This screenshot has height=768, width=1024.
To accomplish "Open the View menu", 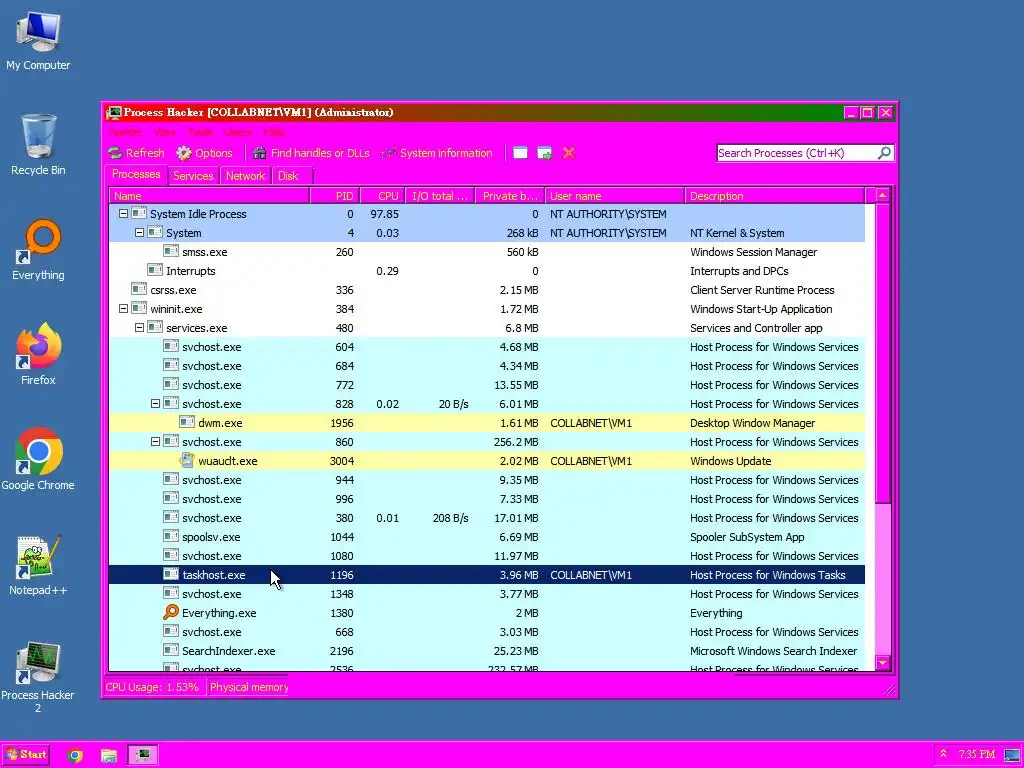I will [165, 133].
